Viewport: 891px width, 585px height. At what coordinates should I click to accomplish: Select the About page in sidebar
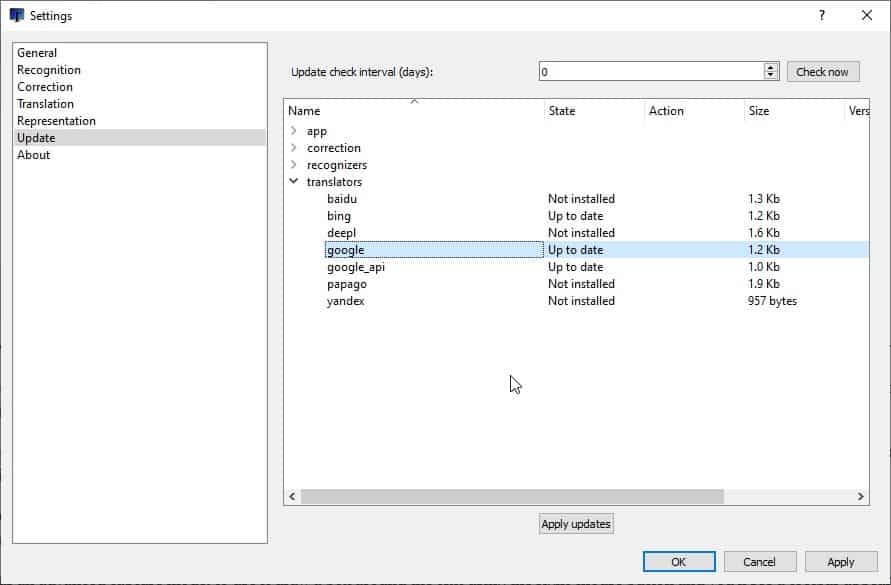point(33,155)
